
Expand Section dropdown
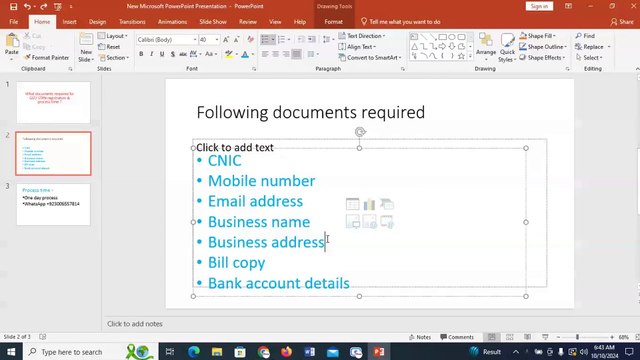pos(113,58)
